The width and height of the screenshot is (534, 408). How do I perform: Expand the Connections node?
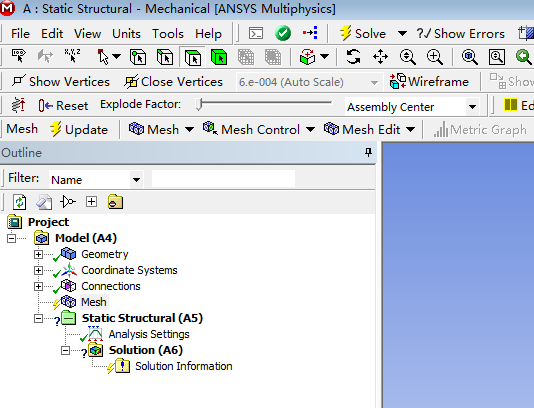coord(38,286)
